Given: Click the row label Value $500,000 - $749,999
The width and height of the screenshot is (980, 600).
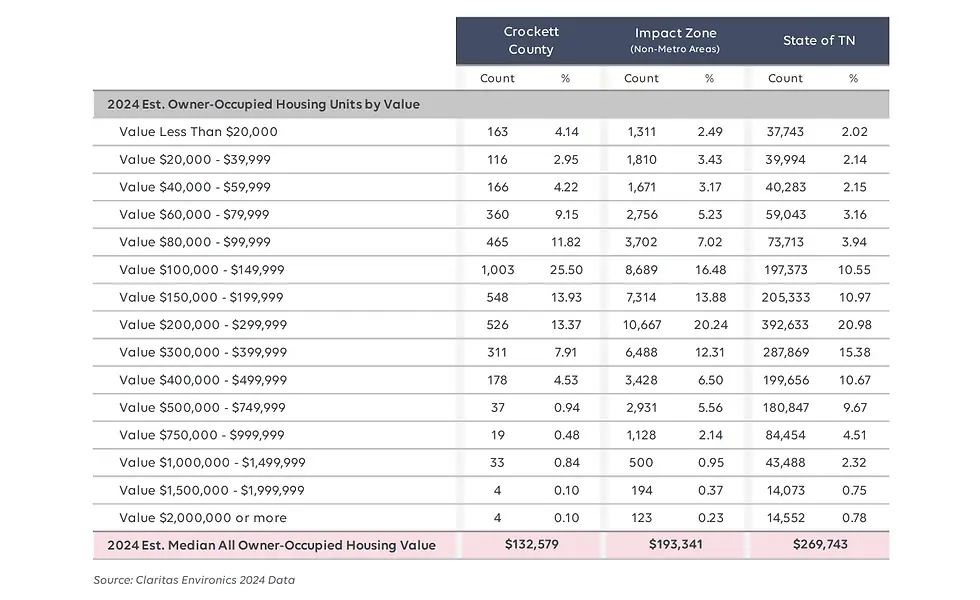Looking at the screenshot, I should [x=202, y=407].
